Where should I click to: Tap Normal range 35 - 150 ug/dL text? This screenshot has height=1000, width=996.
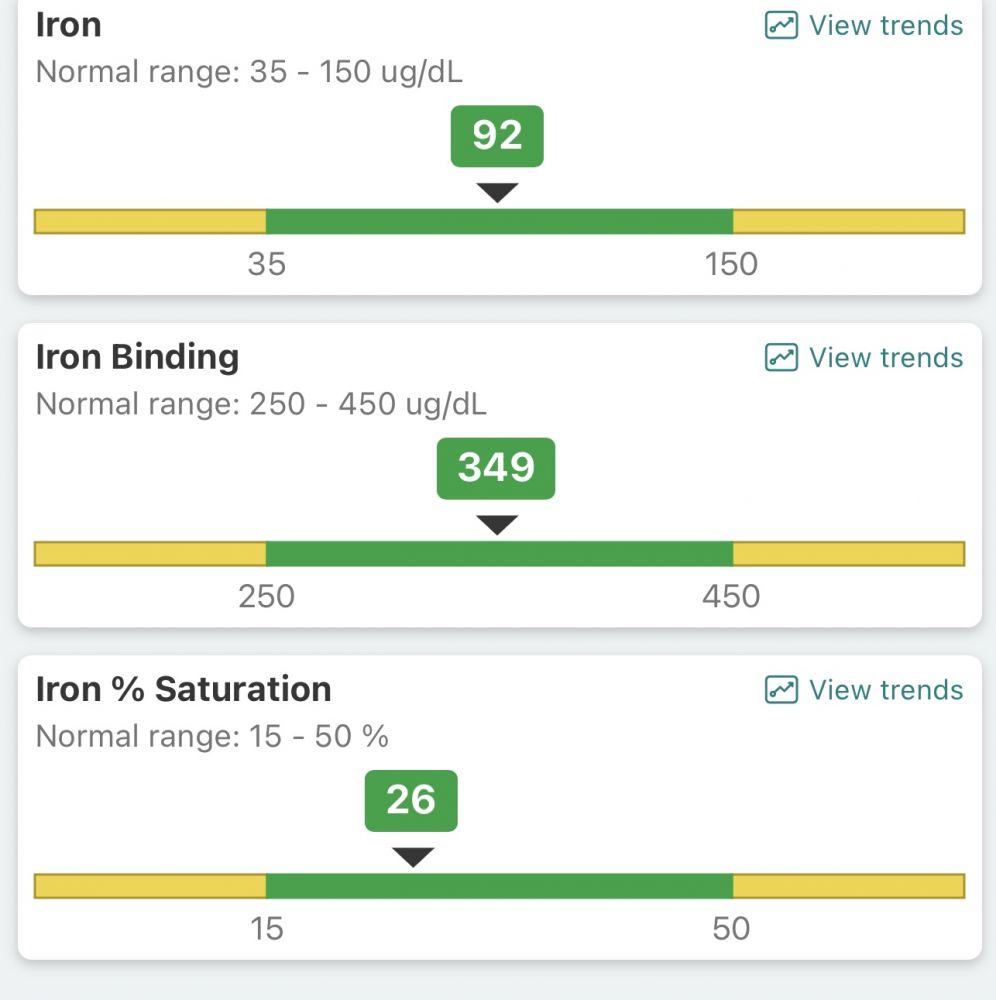249,73
